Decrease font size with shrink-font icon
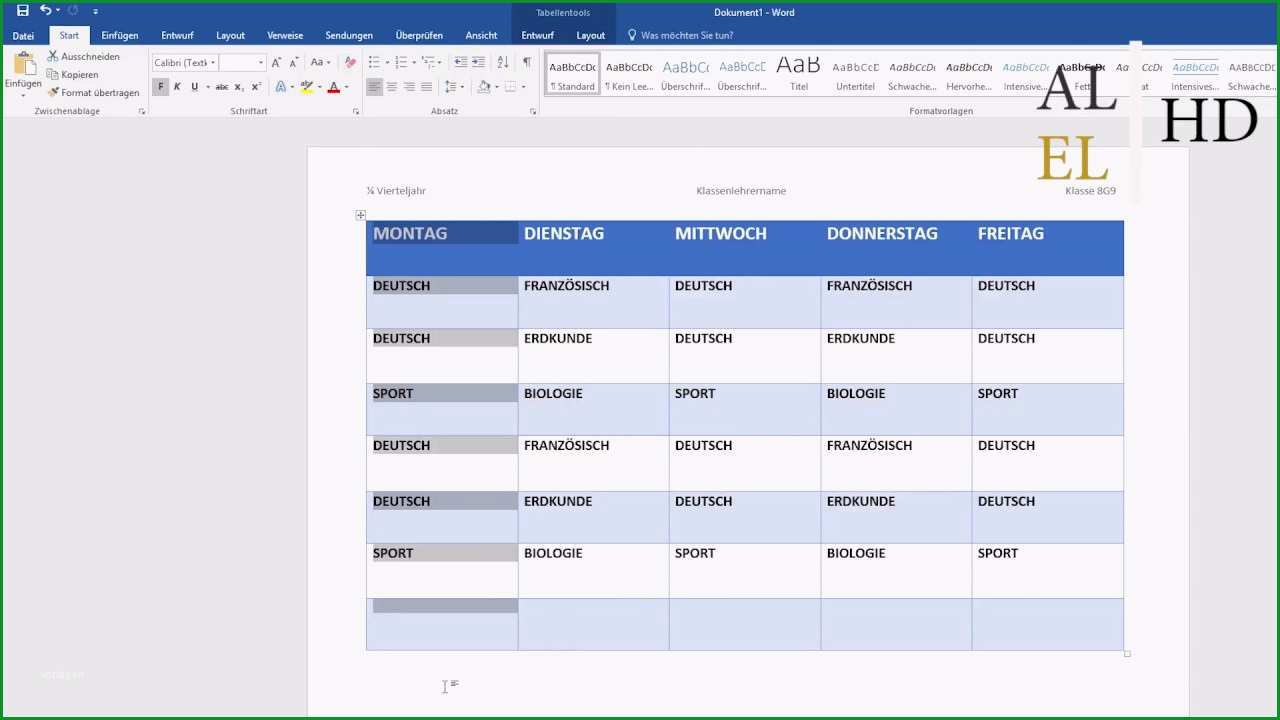 coord(294,62)
